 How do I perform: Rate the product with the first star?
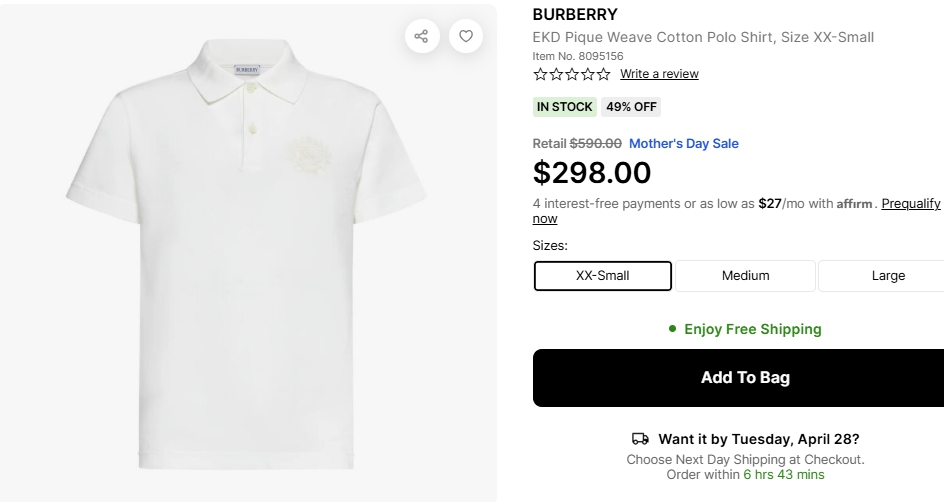tap(541, 74)
